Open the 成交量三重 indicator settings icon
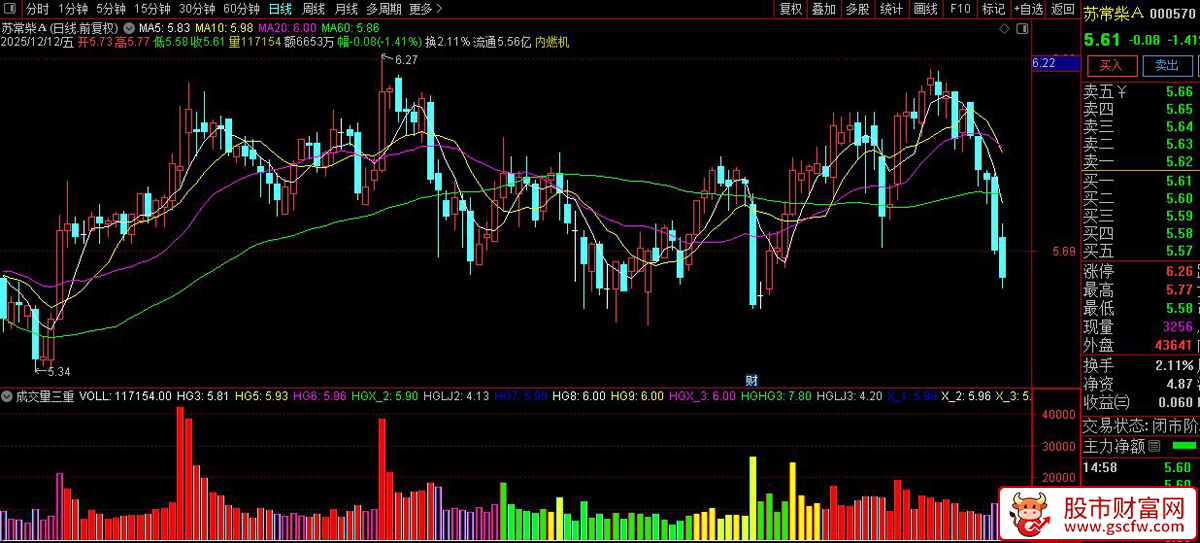Screen dimensions: 1200x543 tap(8, 397)
